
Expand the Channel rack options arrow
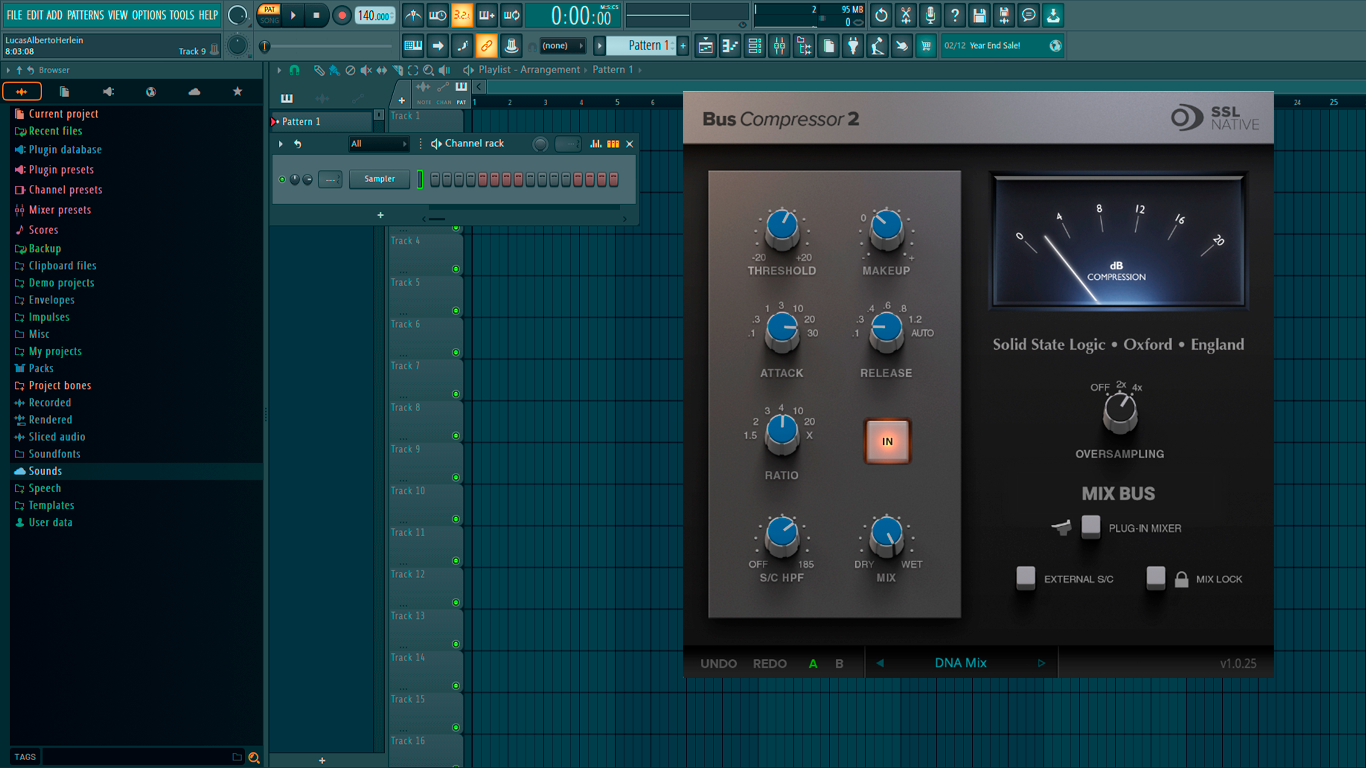point(281,144)
